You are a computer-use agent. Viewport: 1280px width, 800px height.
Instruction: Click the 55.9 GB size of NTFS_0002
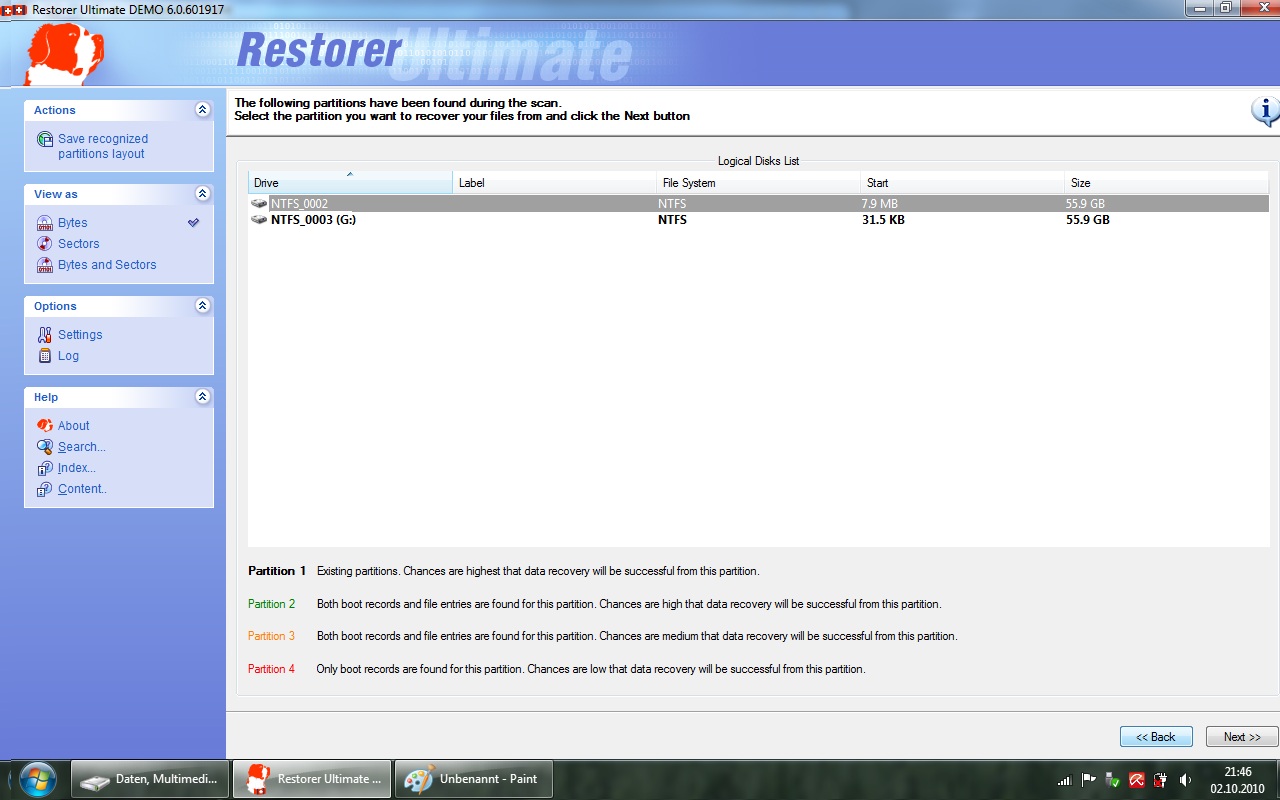click(x=1085, y=204)
